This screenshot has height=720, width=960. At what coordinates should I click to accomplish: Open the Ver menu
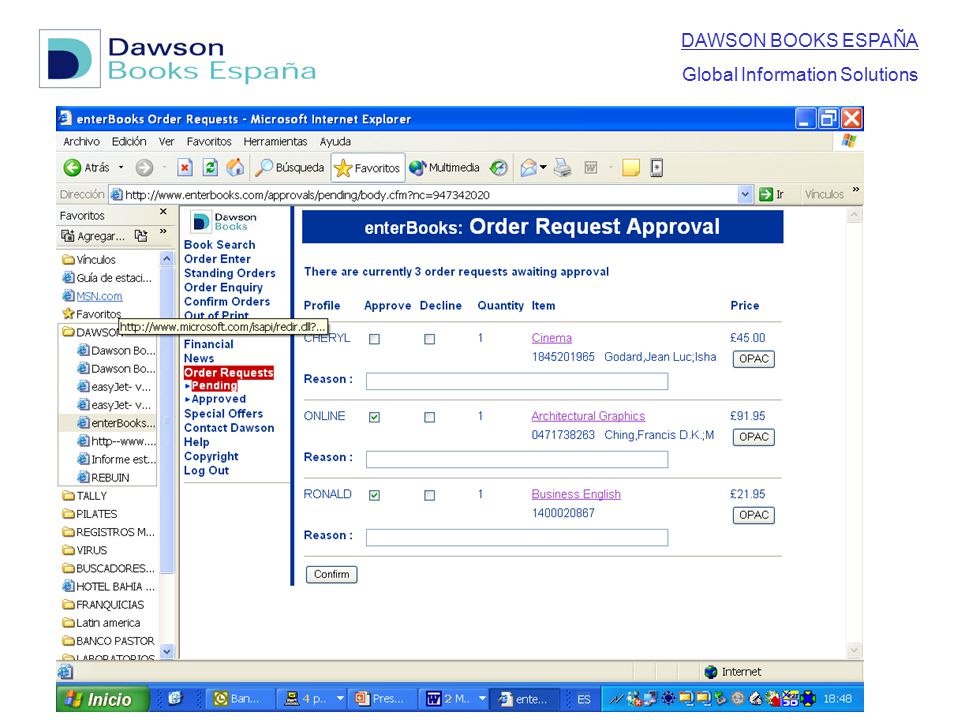(167, 141)
